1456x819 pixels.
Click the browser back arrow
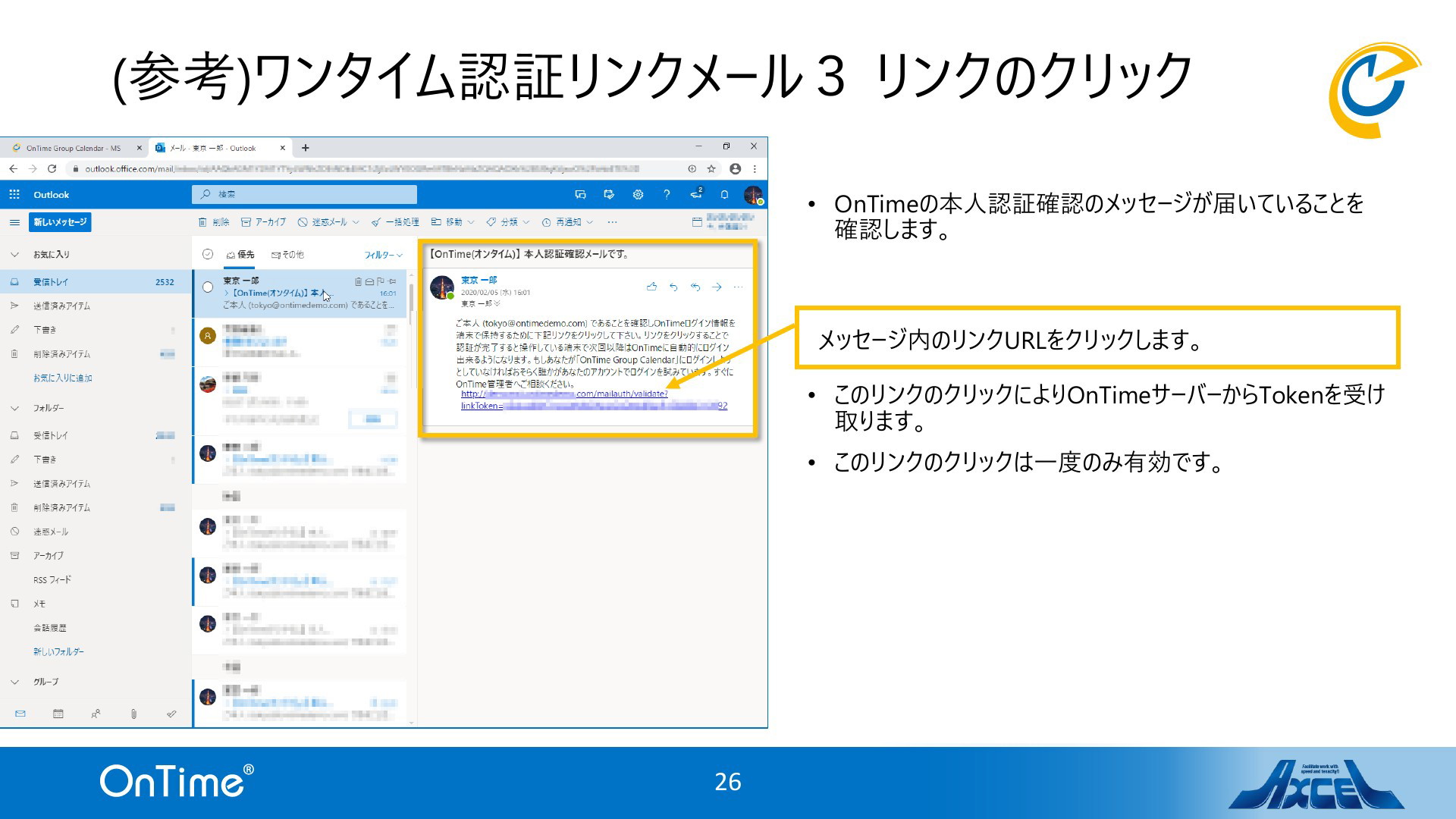click(13, 168)
